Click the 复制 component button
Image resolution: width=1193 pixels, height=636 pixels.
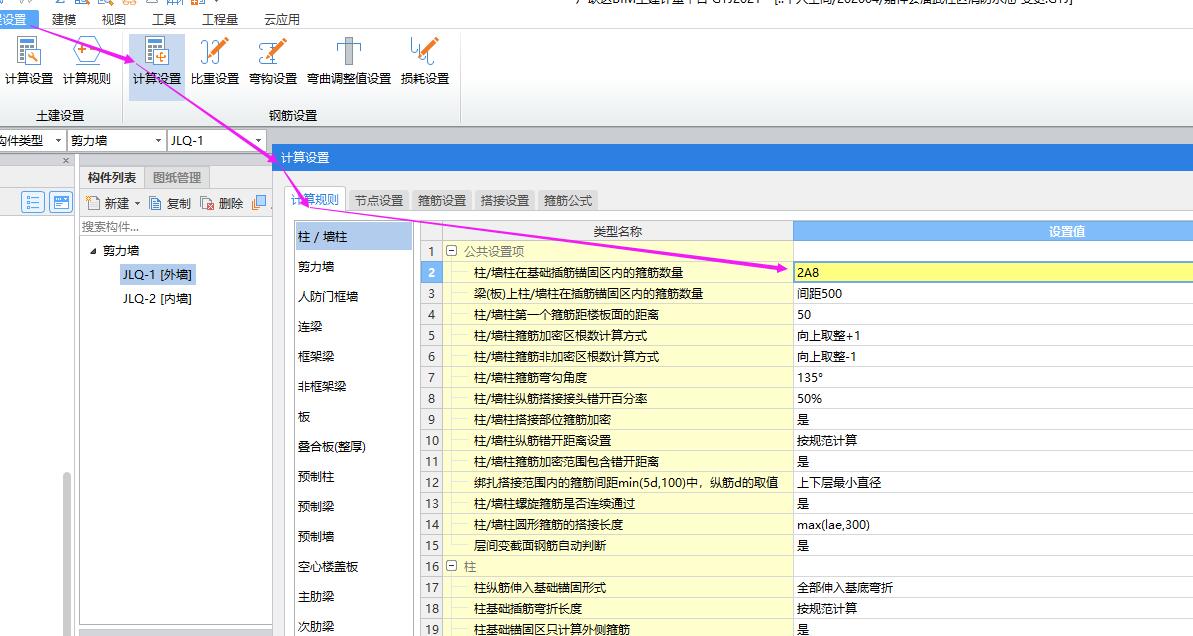(170, 203)
